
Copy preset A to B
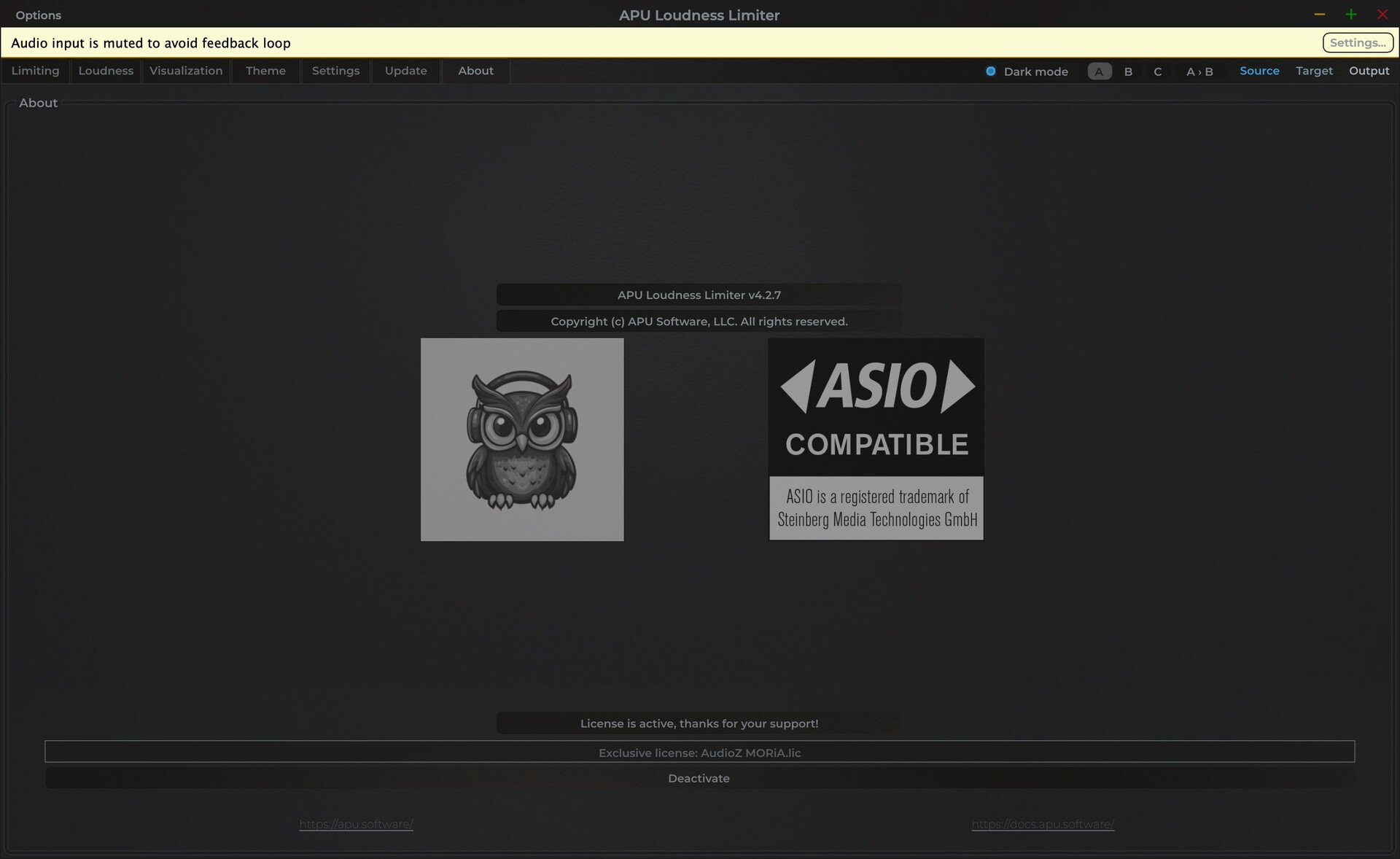point(1199,71)
